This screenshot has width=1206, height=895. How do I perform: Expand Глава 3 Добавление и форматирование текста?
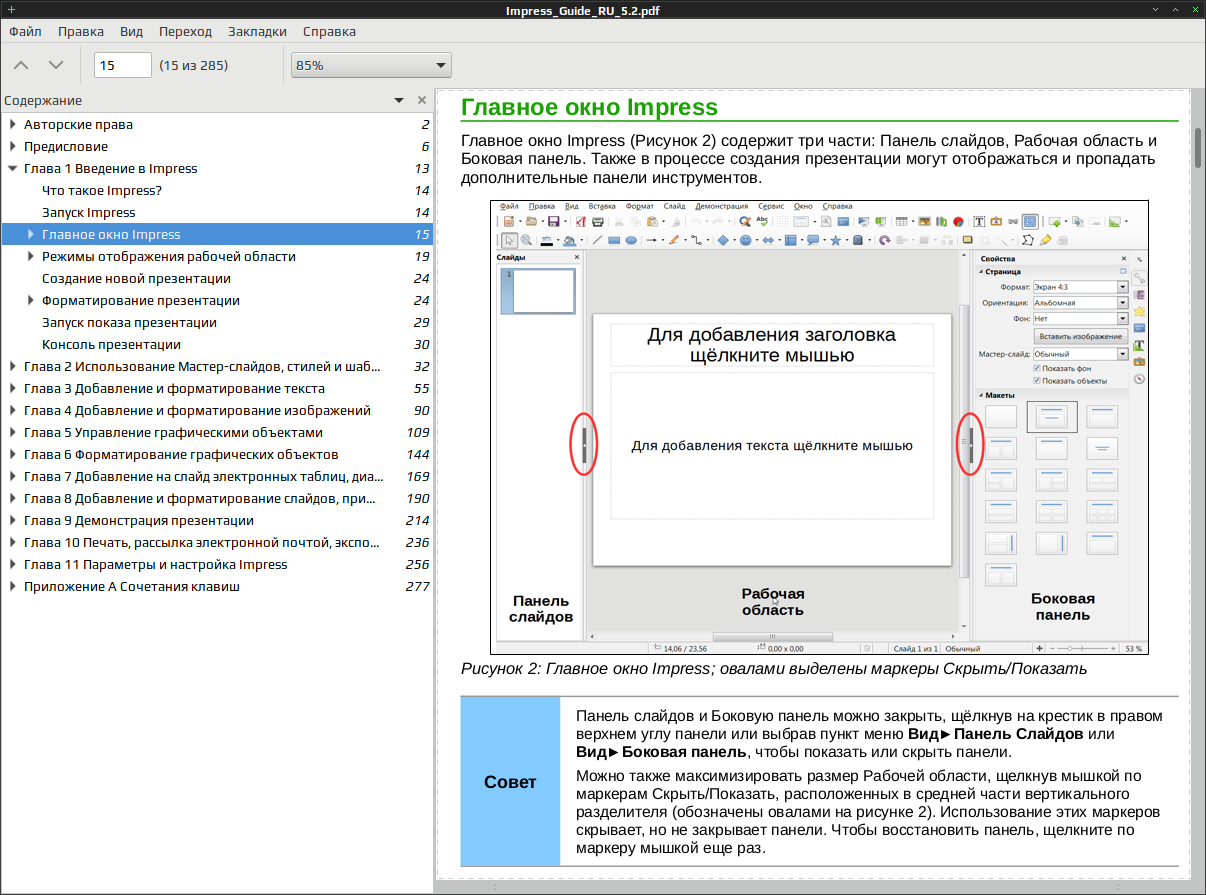pos(12,389)
